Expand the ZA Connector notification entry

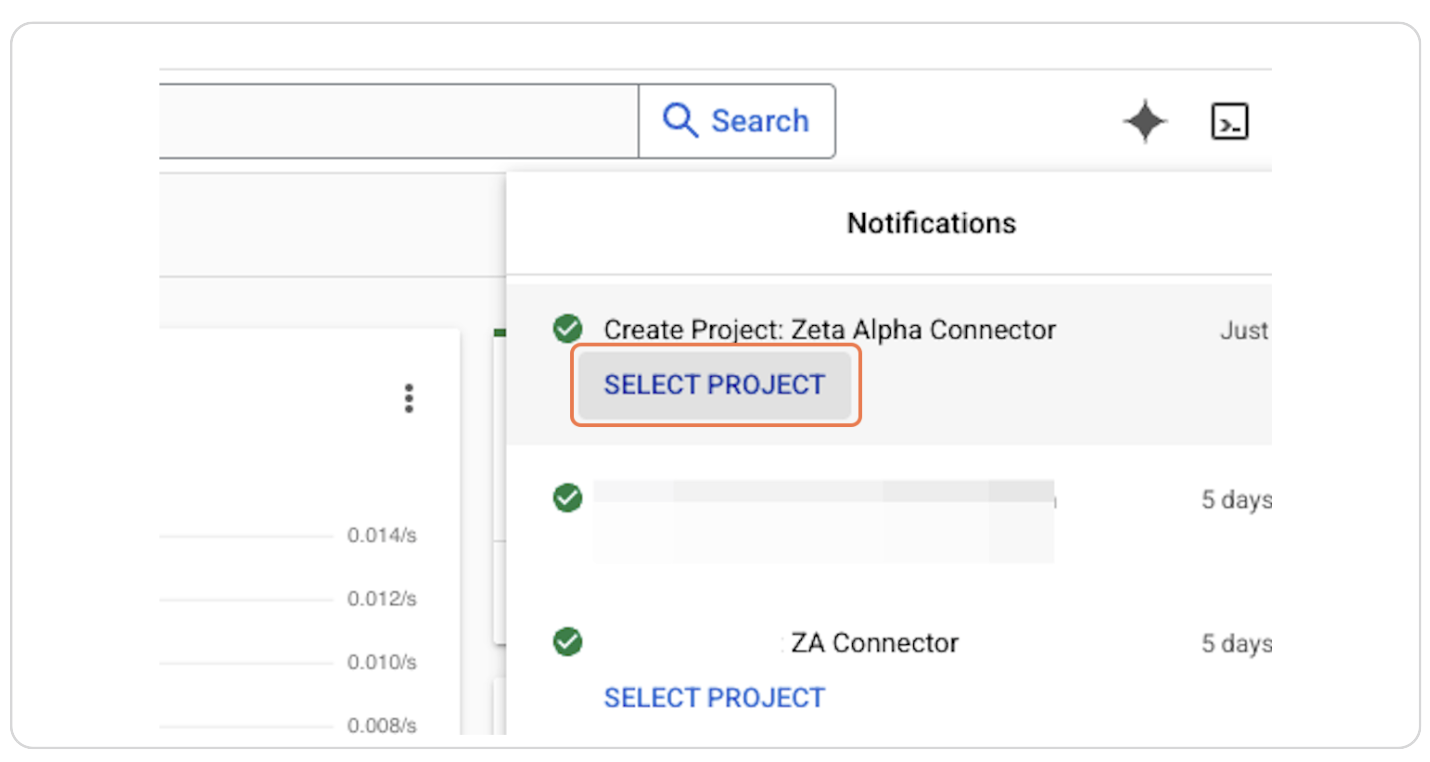point(873,643)
